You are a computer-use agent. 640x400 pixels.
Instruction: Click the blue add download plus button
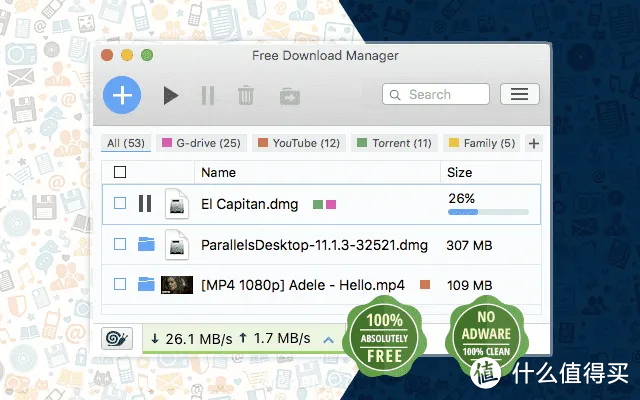coord(122,95)
